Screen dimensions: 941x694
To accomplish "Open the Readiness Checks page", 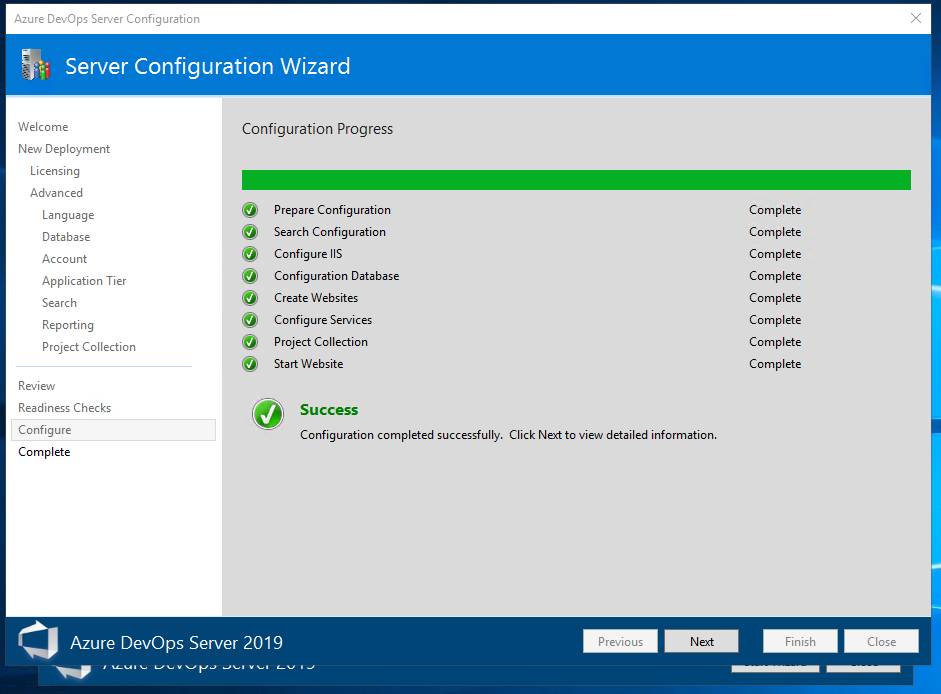I will [65, 408].
